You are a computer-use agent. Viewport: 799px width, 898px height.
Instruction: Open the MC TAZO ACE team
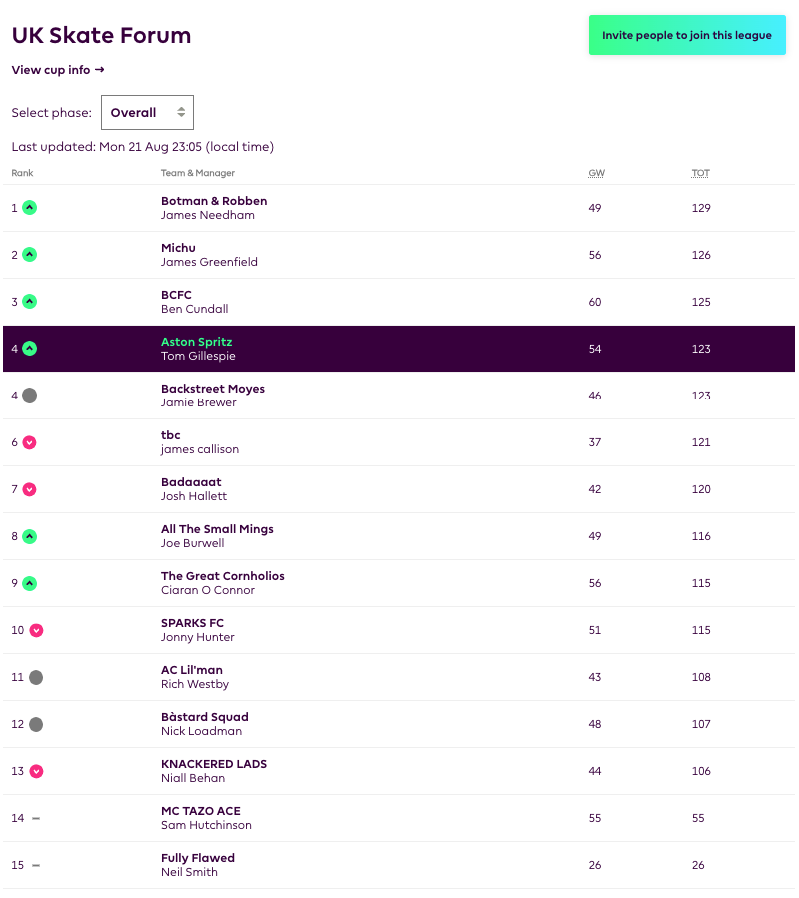200,811
